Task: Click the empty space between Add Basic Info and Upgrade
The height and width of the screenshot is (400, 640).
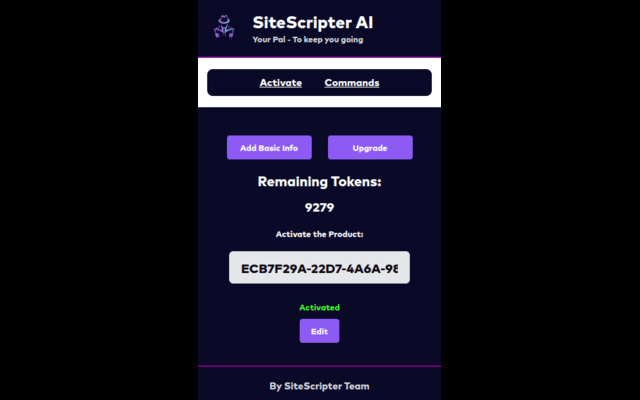Action: [320, 147]
